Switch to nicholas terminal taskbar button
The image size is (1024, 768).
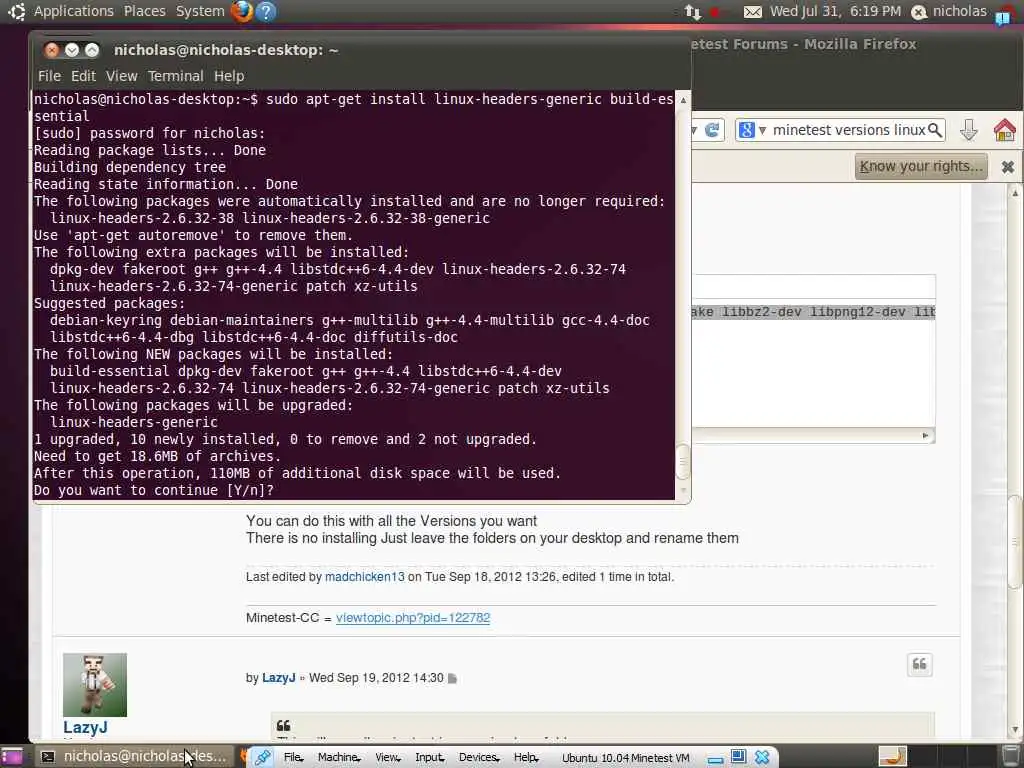pos(136,757)
